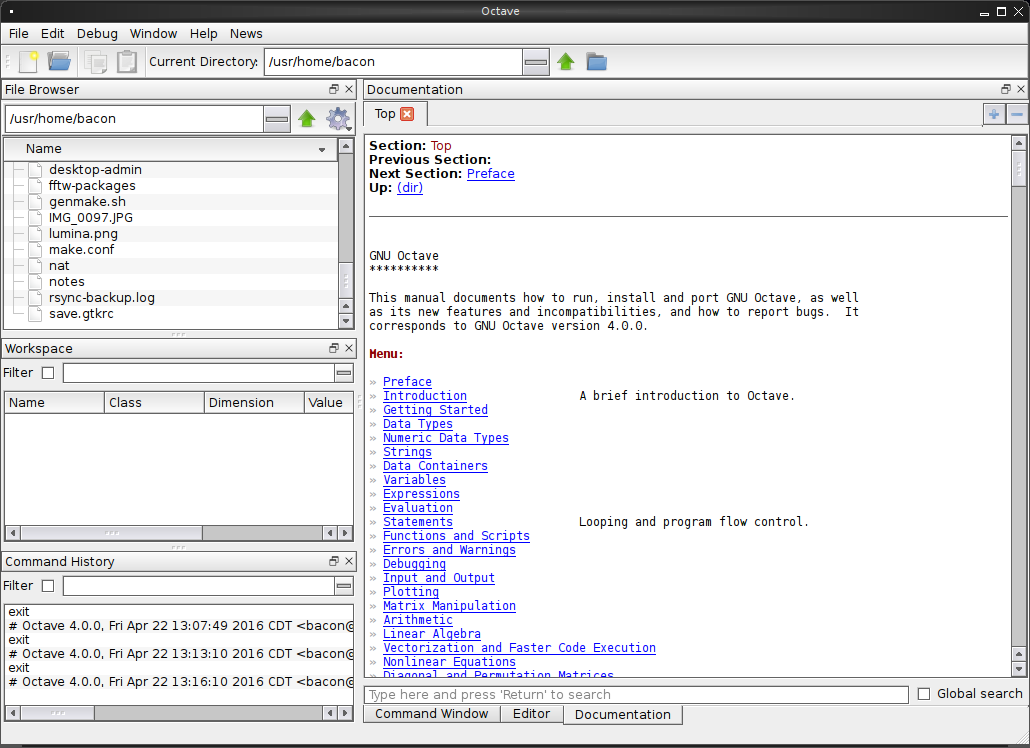Open the News menu
1030x748 pixels.
tap(246, 33)
